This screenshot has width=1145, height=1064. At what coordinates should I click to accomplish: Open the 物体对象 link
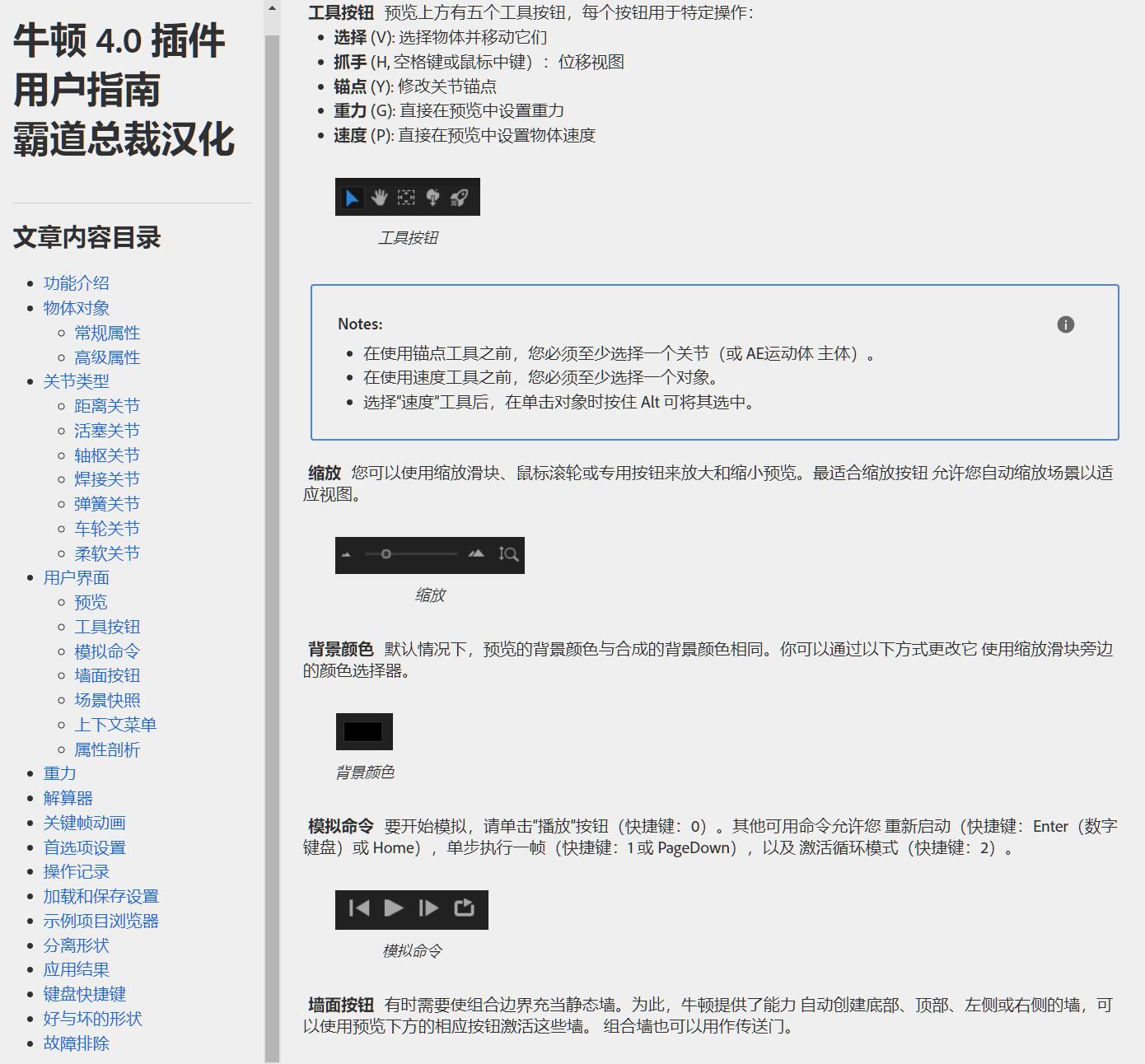(x=77, y=308)
